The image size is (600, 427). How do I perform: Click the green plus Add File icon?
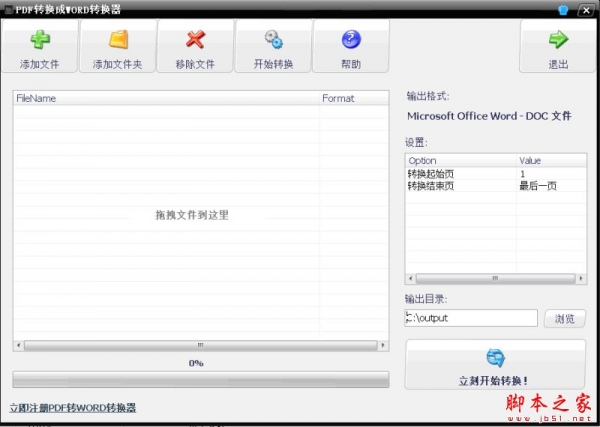(x=40, y=39)
